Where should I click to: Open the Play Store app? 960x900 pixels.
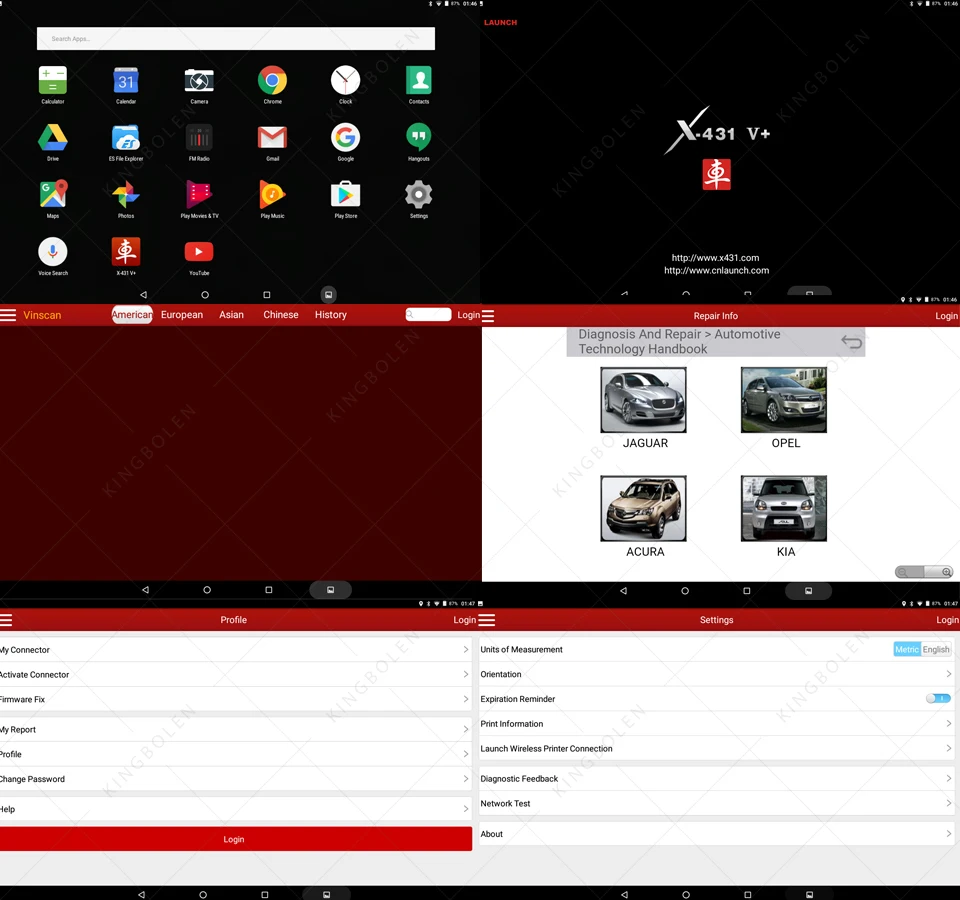[x=345, y=194]
